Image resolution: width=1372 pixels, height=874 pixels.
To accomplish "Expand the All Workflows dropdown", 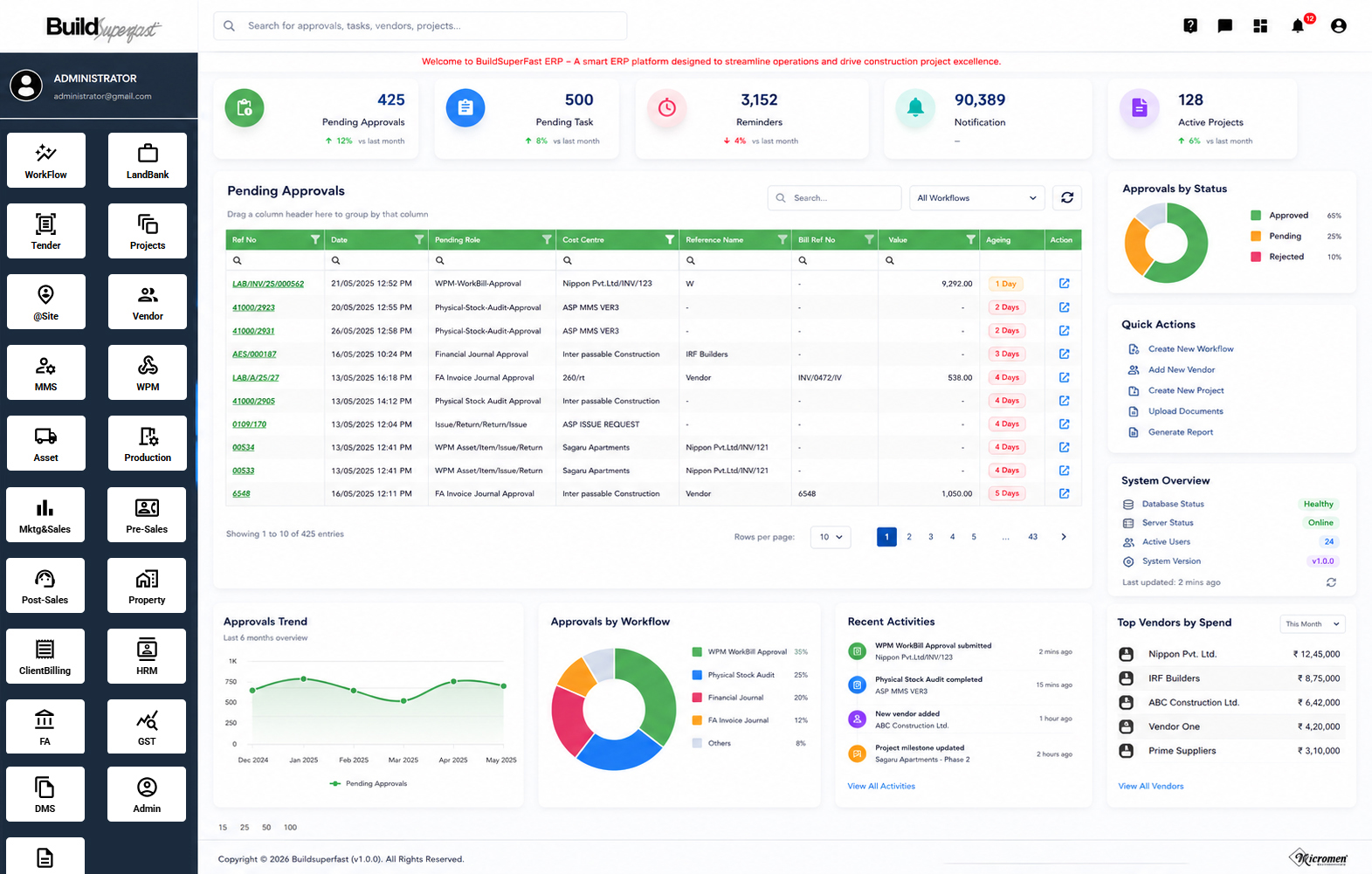I will [976, 198].
